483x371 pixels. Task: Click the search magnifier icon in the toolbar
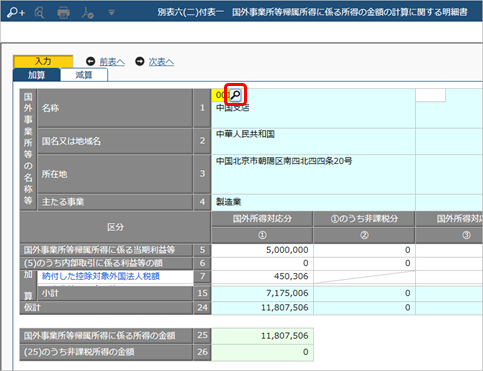pyautogui.click(x=39, y=13)
